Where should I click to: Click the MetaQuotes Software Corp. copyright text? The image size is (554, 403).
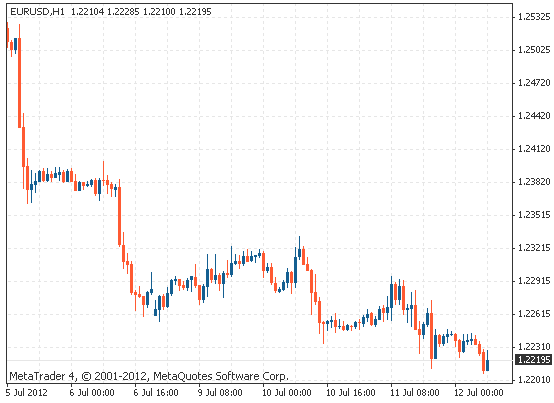click(x=221, y=377)
